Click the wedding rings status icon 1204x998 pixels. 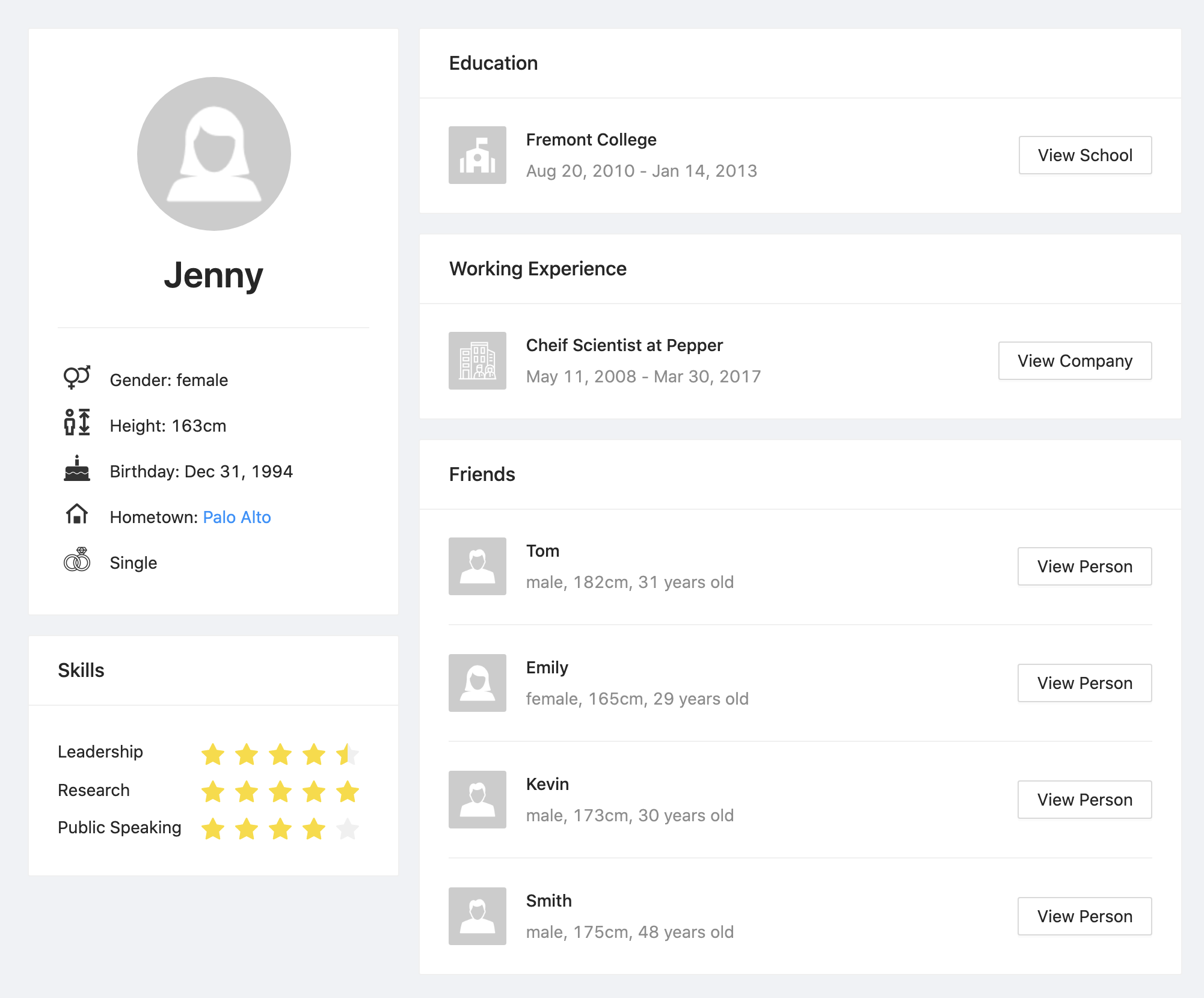click(76, 560)
